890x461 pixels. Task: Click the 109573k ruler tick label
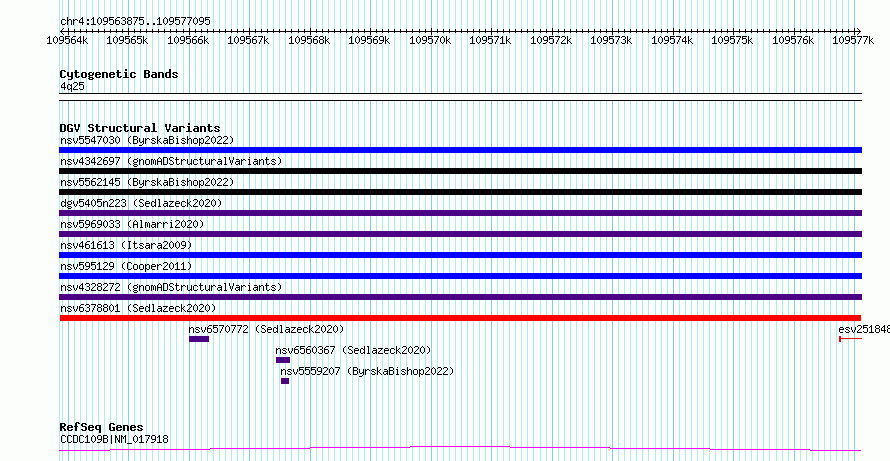[612, 40]
